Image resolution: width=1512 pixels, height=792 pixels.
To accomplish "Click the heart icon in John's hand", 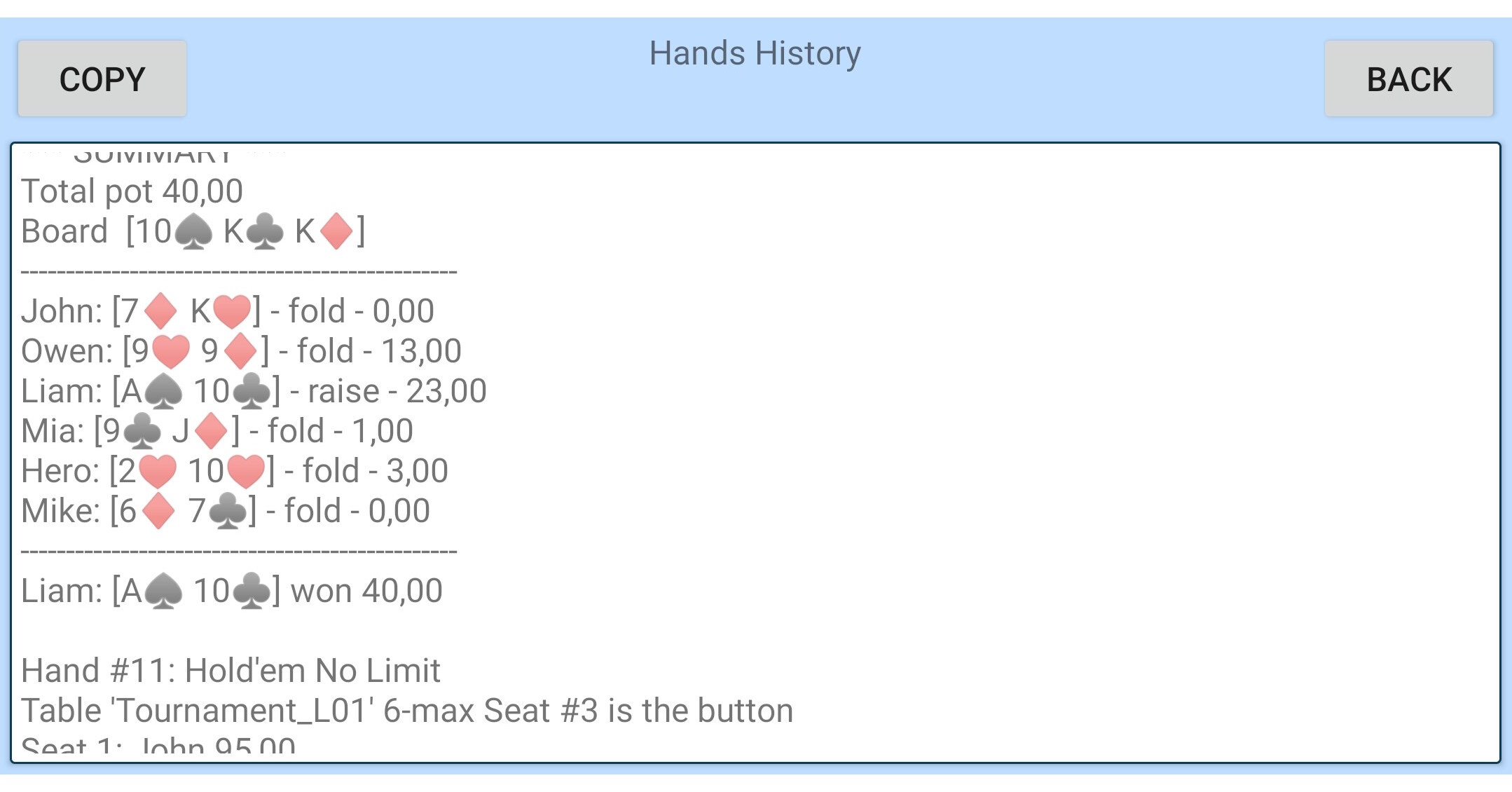I will point(232,312).
